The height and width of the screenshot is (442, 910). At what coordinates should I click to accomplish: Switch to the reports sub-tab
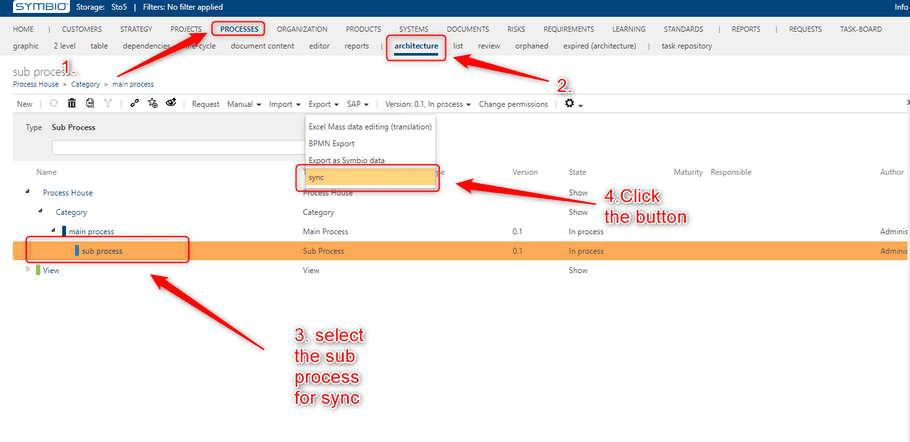point(356,46)
